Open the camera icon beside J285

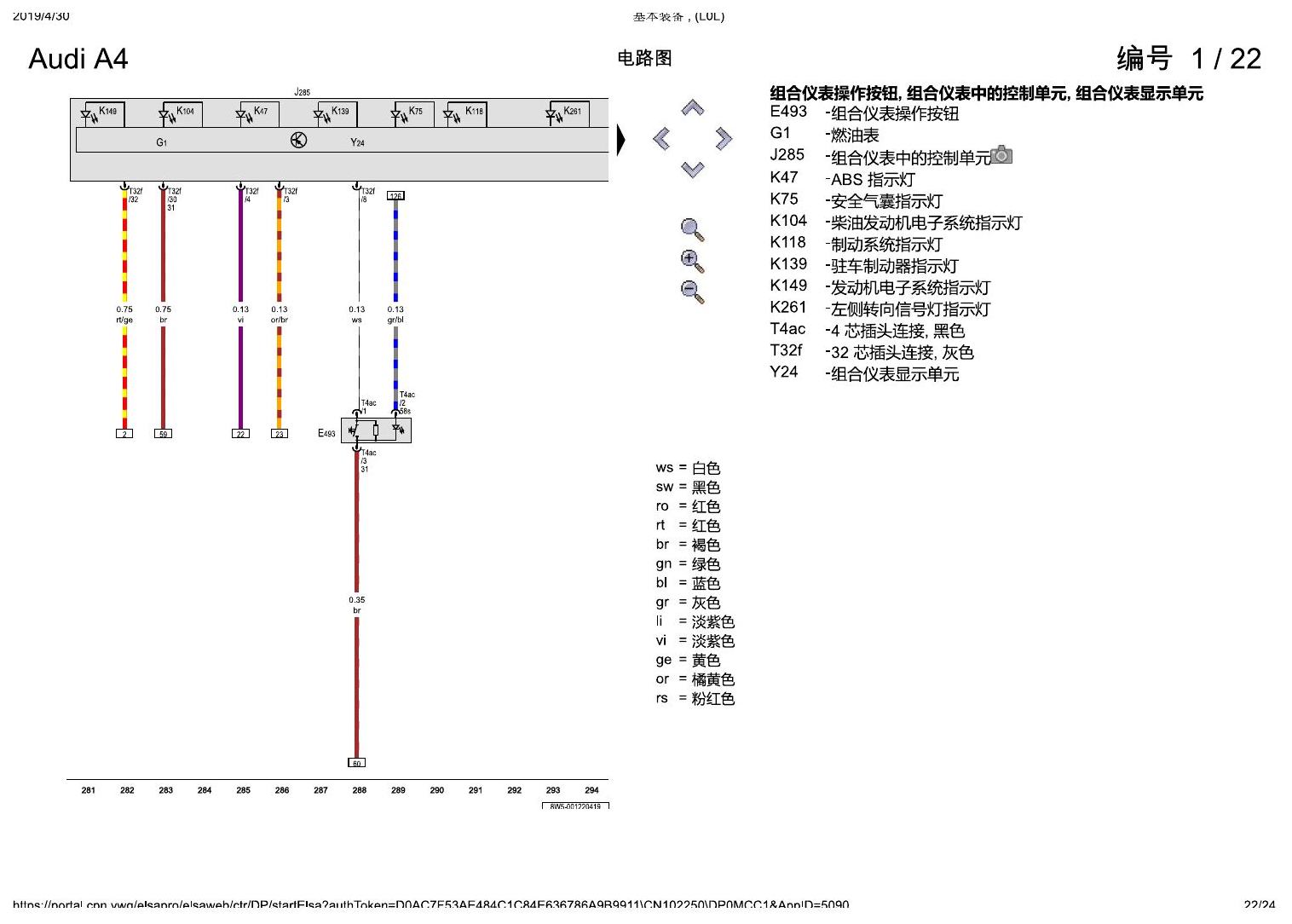pyautogui.click(x=1002, y=155)
